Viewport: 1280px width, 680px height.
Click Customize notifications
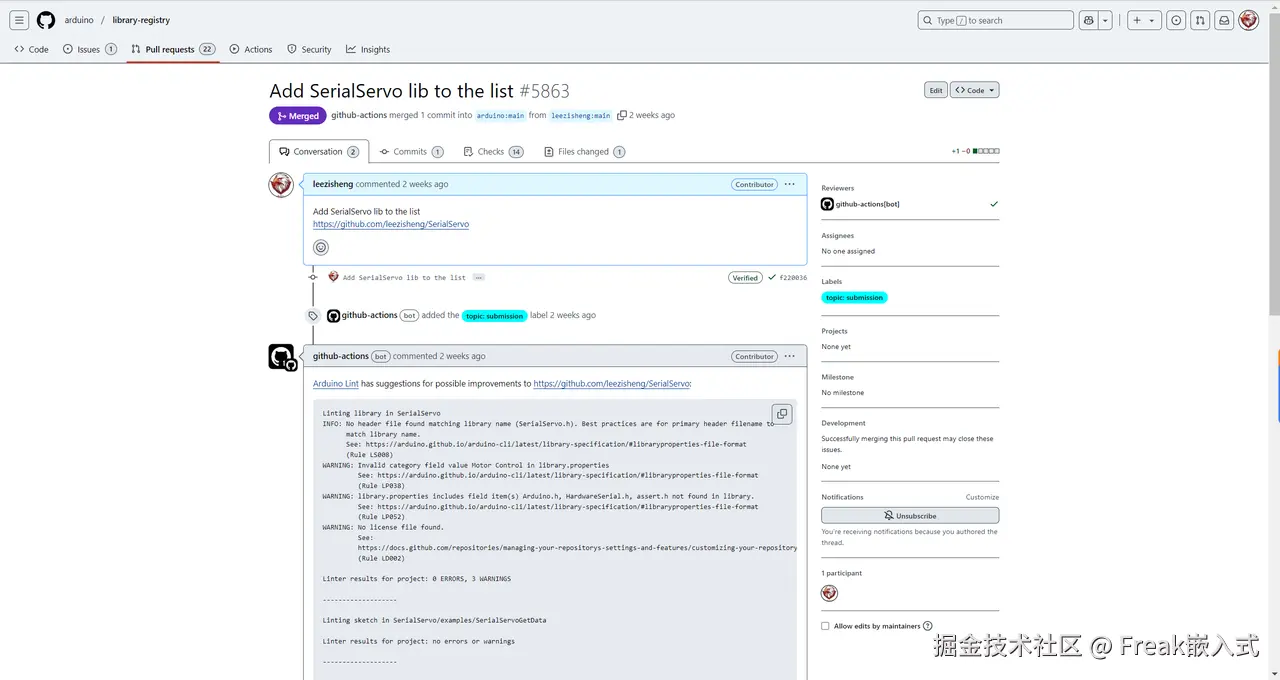pos(982,497)
